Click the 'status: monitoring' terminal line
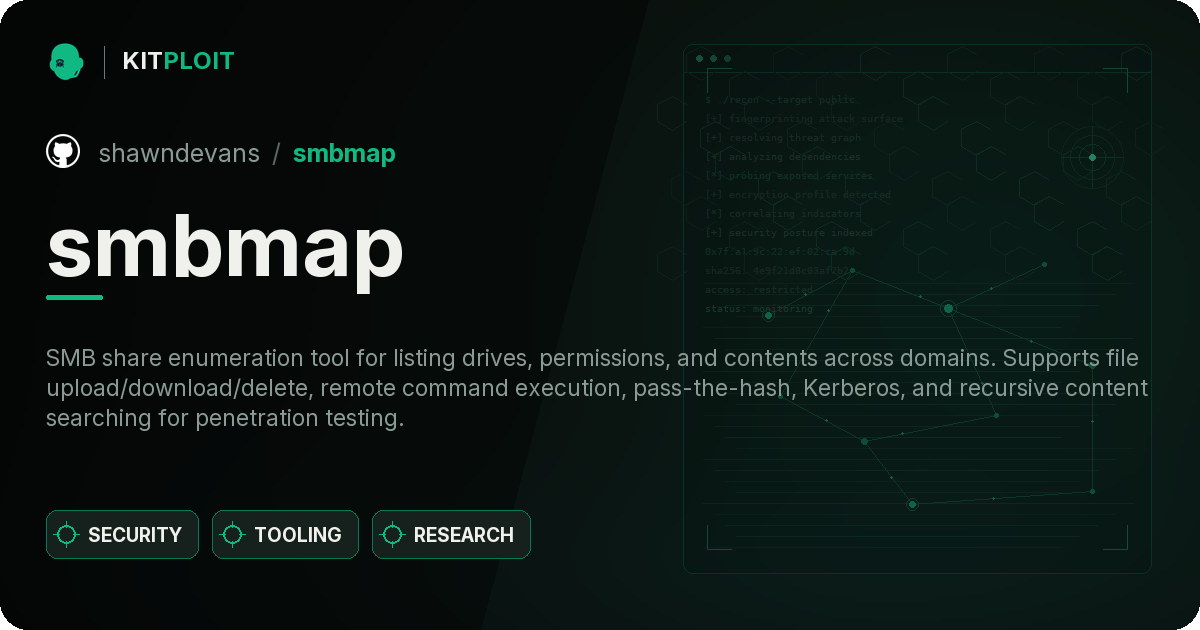This screenshot has height=630, width=1200. pyautogui.click(x=758, y=309)
